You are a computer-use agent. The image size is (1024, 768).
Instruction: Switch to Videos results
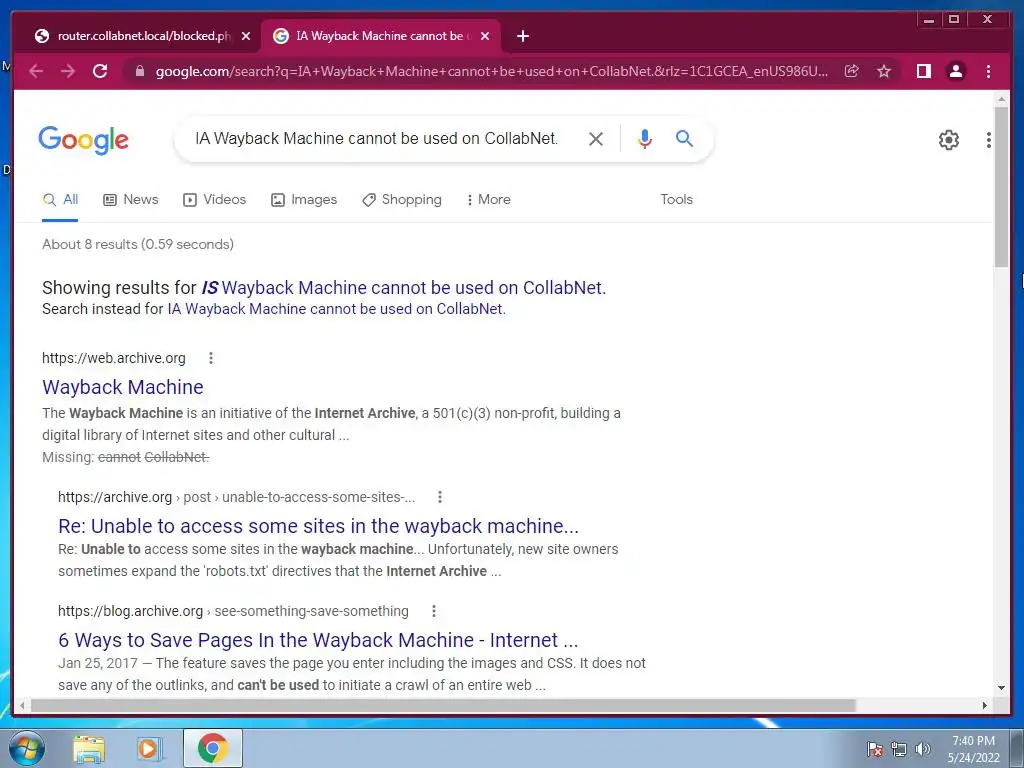[214, 200]
